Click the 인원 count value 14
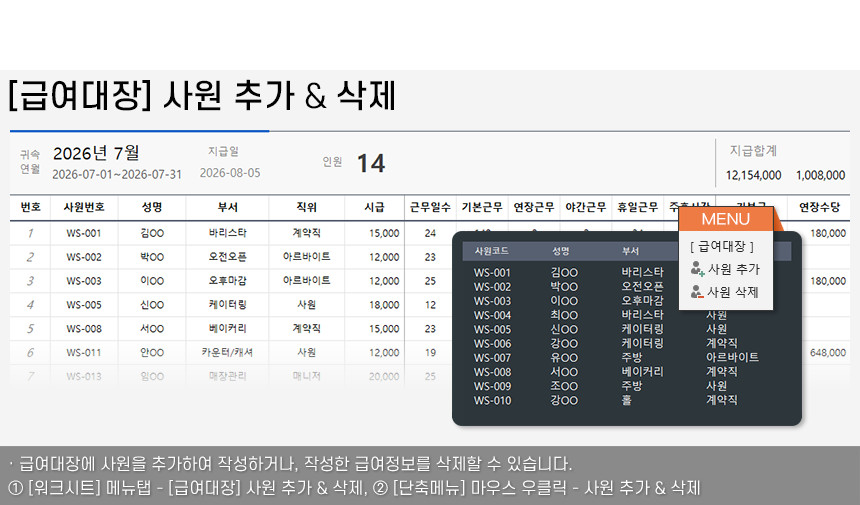 [371, 163]
